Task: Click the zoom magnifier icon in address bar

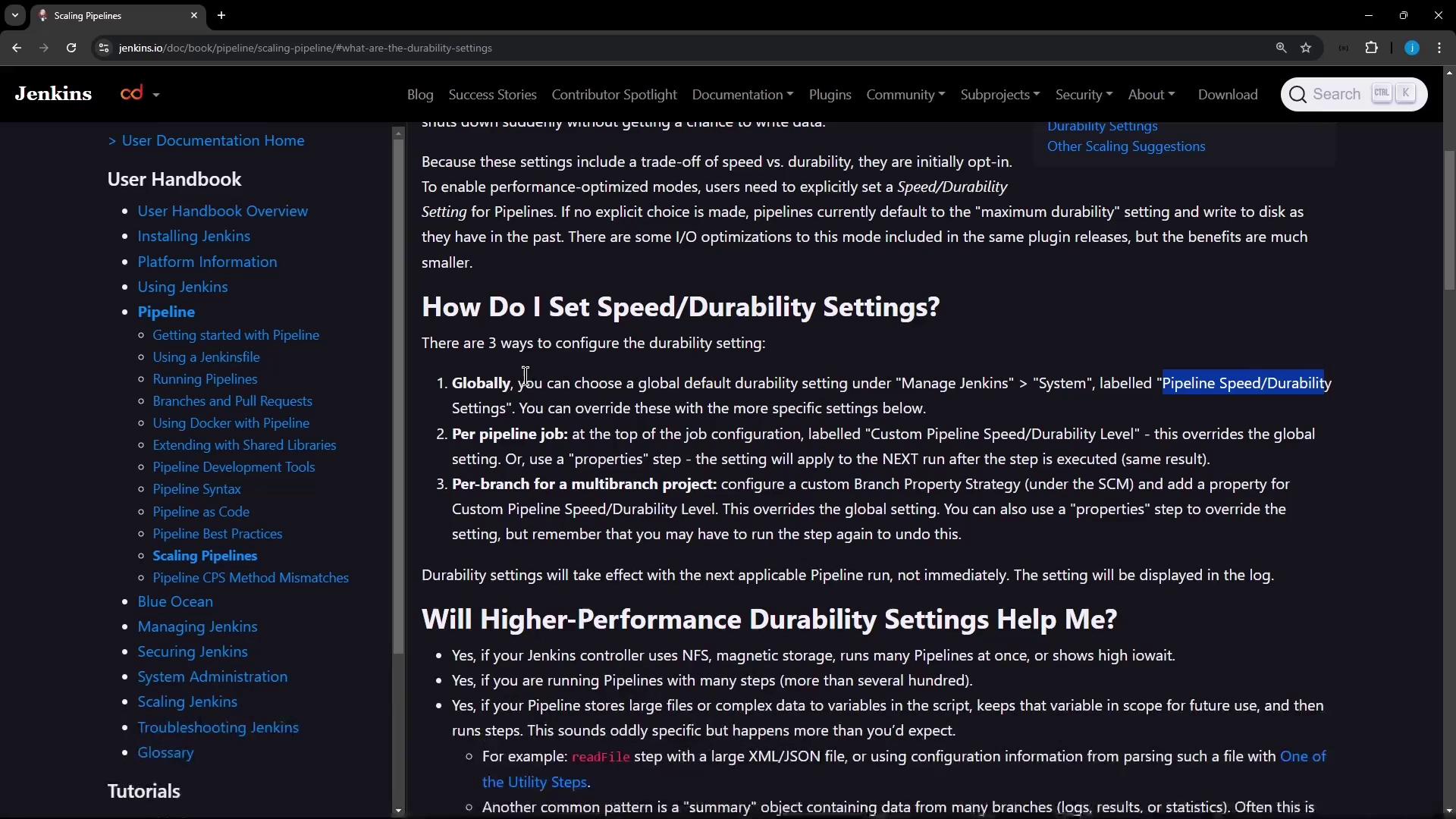Action: pos(1281,48)
